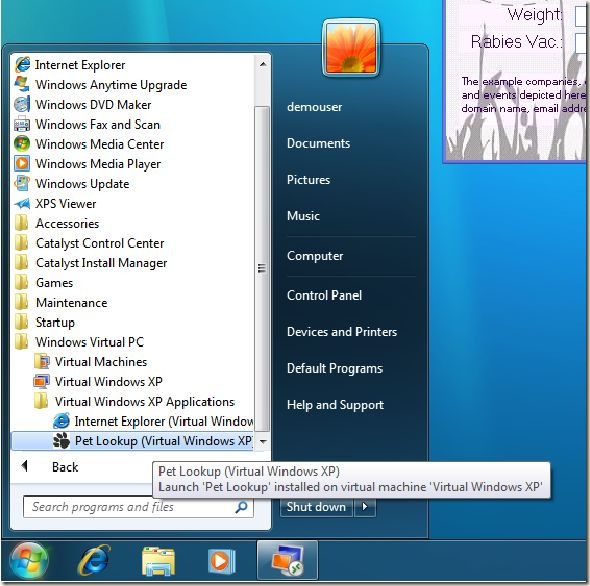
Task: Click the program list scrollbar thumb
Action: 262,268
